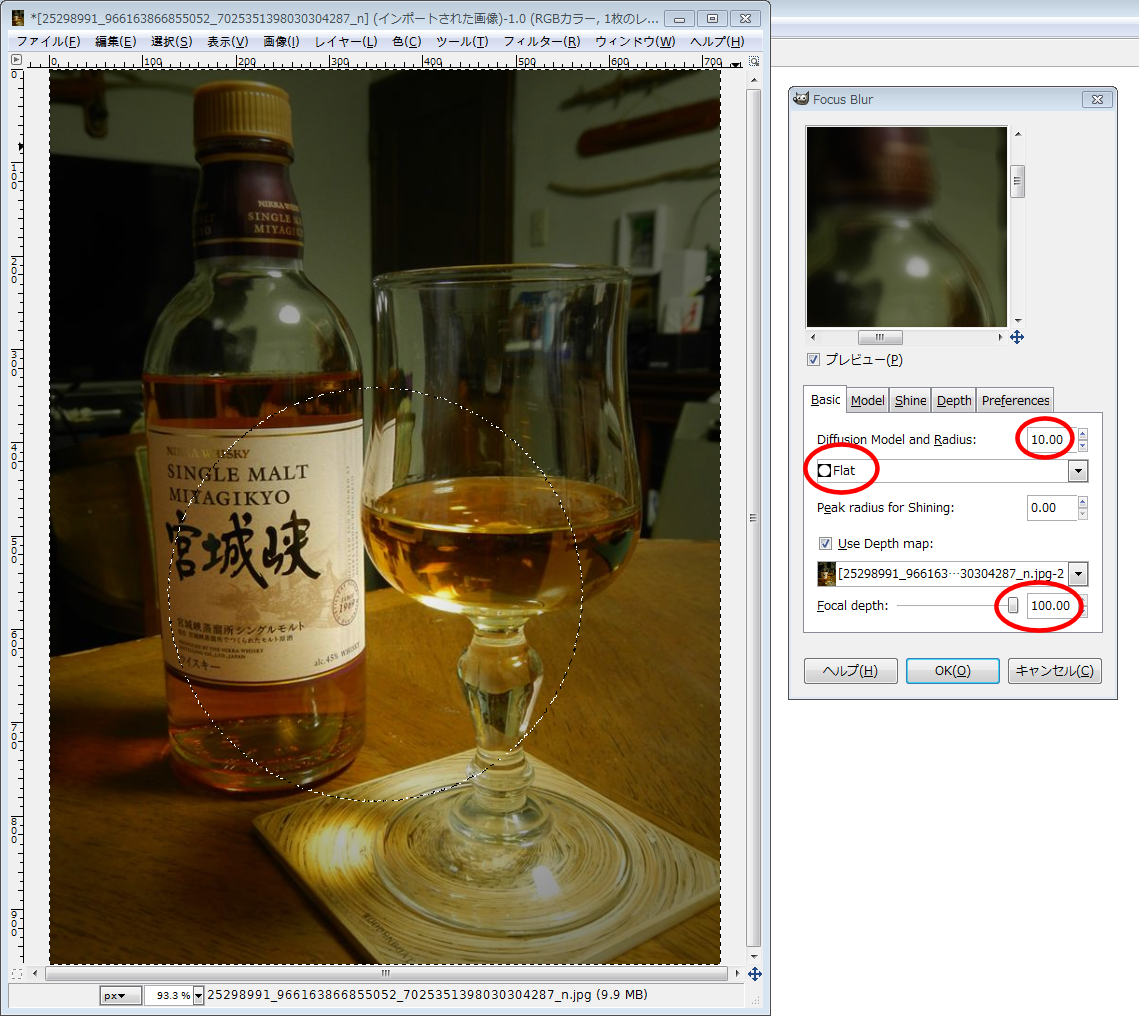Open the depth map image dropdown
This screenshot has width=1139, height=1016.
click(x=1078, y=574)
